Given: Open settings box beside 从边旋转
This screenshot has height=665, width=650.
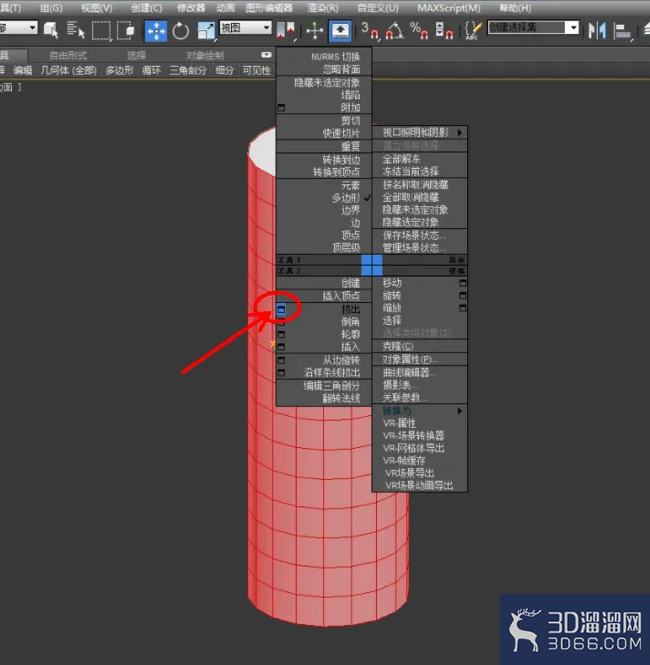Looking at the screenshot, I should (x=281, y=360).
